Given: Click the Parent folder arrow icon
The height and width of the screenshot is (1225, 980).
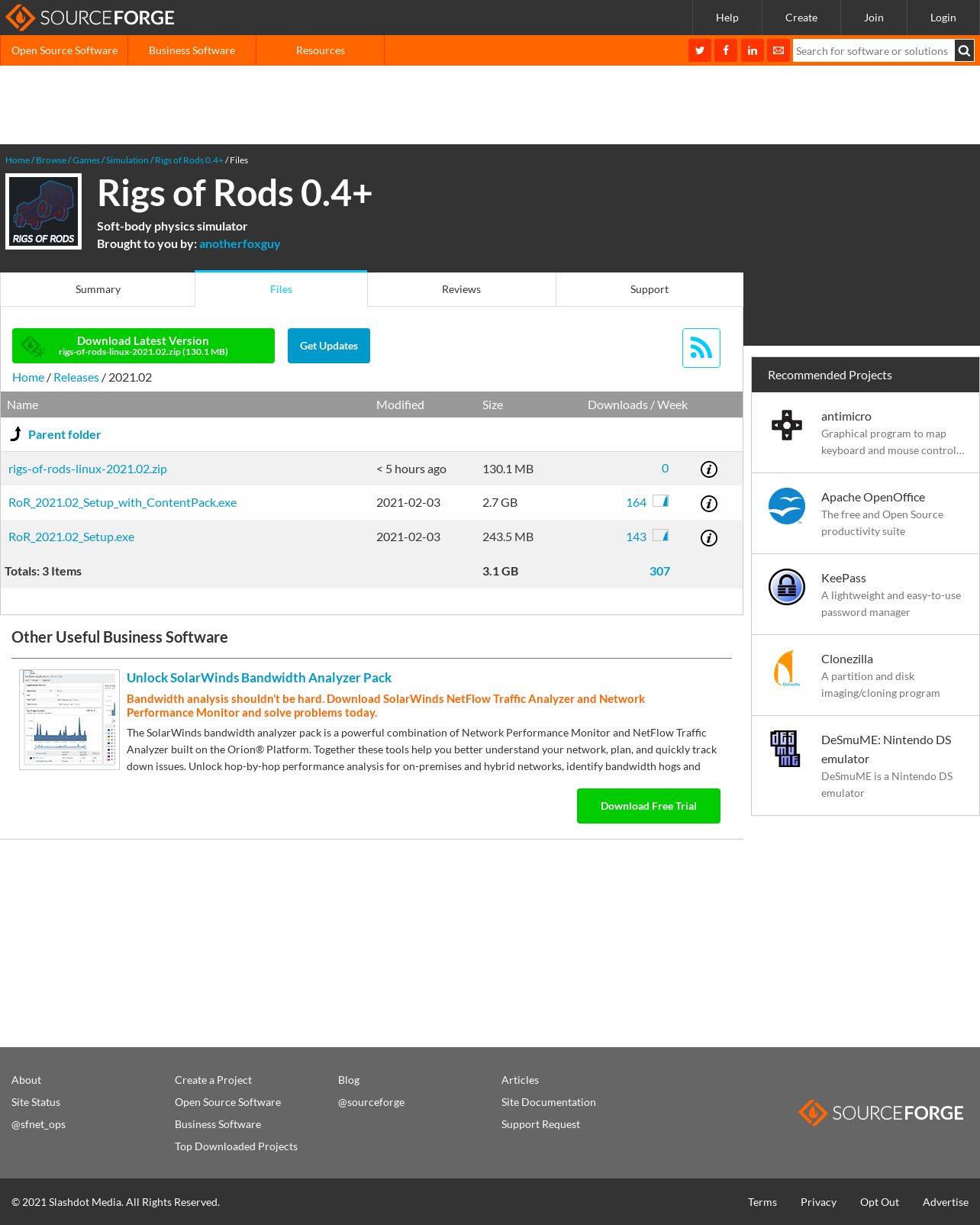Looking at the screenshot, I should tap(16, 434).
